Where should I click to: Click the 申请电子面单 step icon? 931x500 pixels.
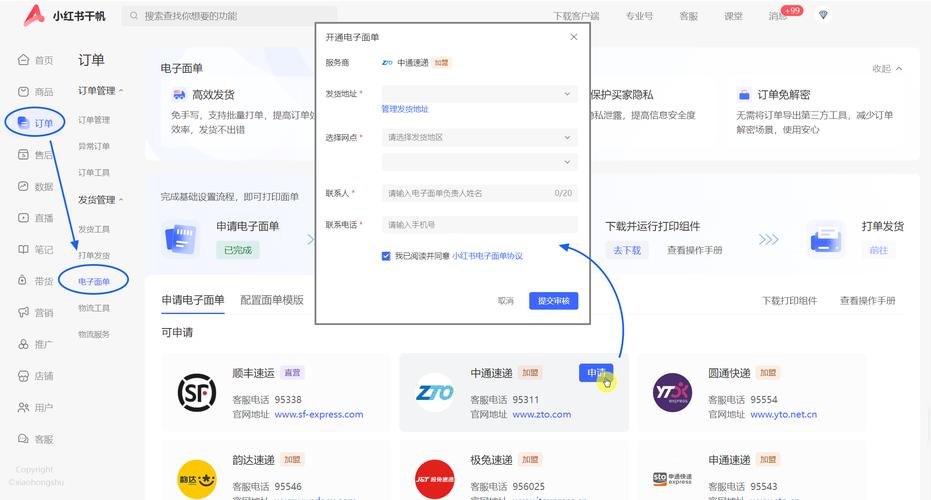pos(180,239)
